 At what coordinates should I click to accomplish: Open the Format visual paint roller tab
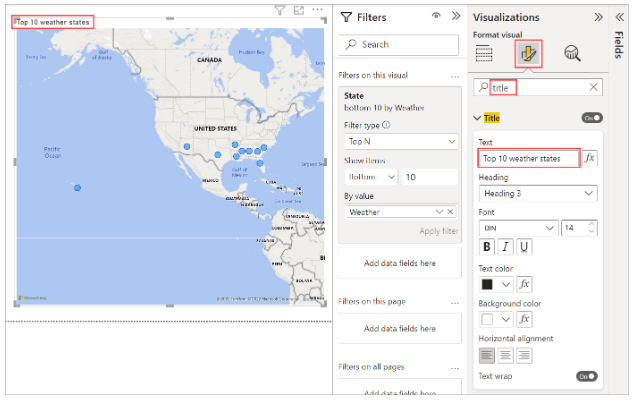coord(529,54)
